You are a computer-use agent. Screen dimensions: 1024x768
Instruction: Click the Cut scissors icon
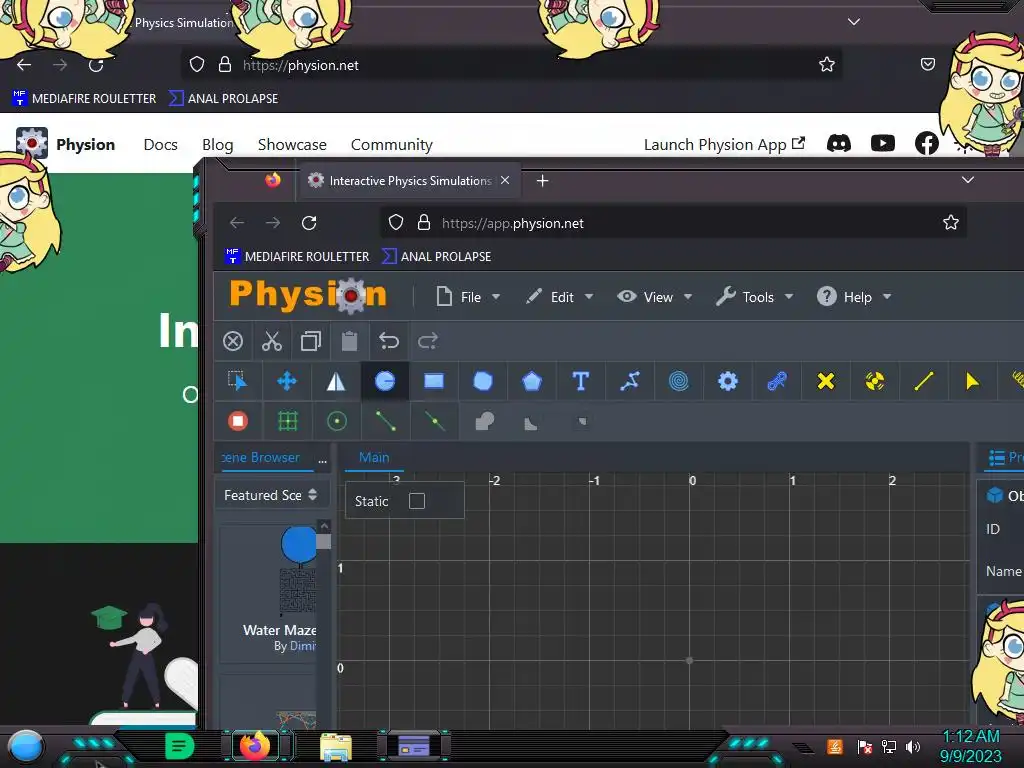coord(272,341)
